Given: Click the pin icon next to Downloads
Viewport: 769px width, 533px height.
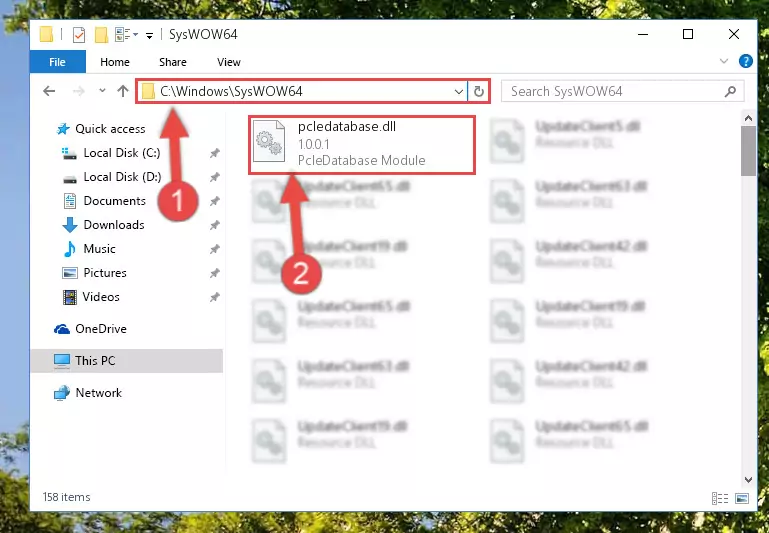Looking at the screenshot, I should [214, 225].
